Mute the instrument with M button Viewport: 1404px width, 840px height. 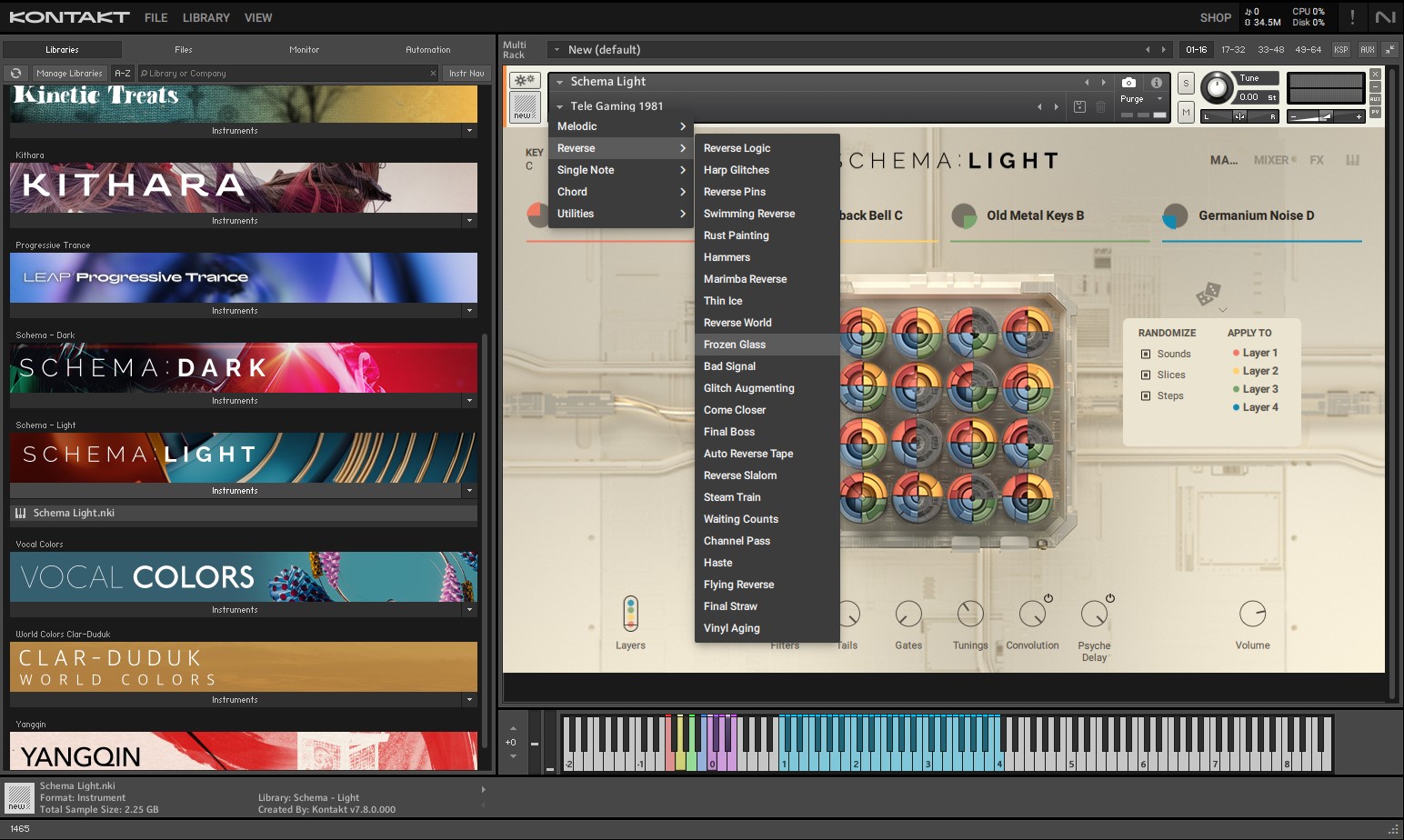(x=1186, y=112)
